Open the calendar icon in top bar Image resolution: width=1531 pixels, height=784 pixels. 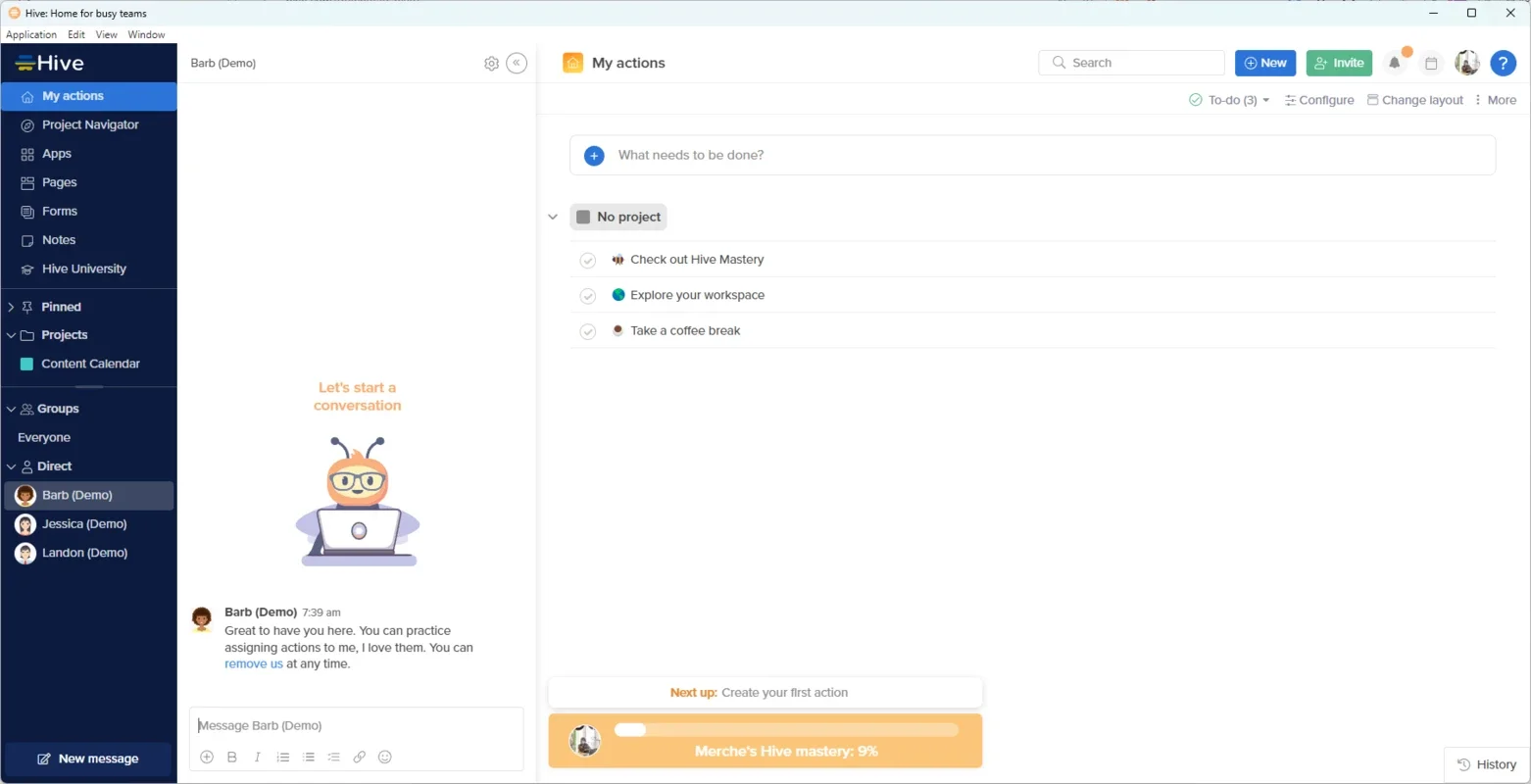tap(1431, 63)
